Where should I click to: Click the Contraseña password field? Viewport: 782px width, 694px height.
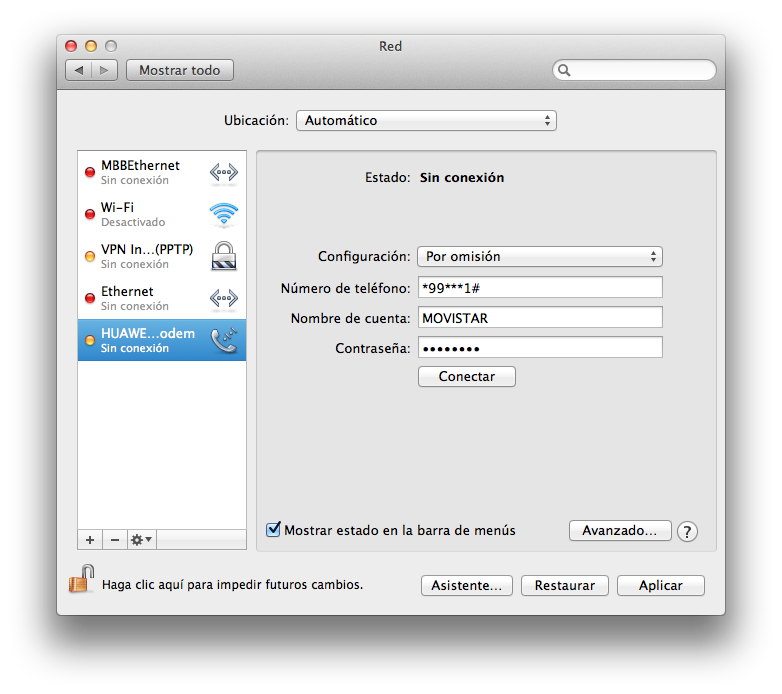tap(540, 347)
